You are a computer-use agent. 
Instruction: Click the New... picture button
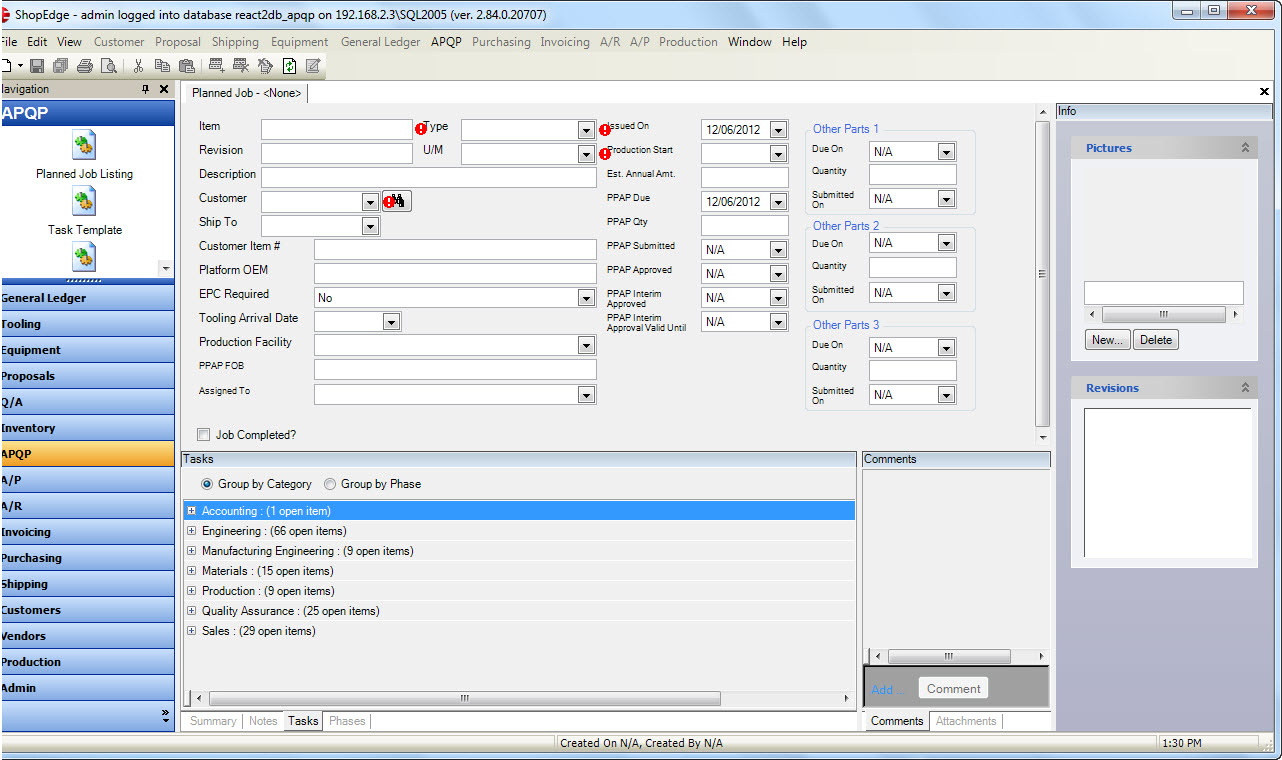click(x=1107, y=340)
